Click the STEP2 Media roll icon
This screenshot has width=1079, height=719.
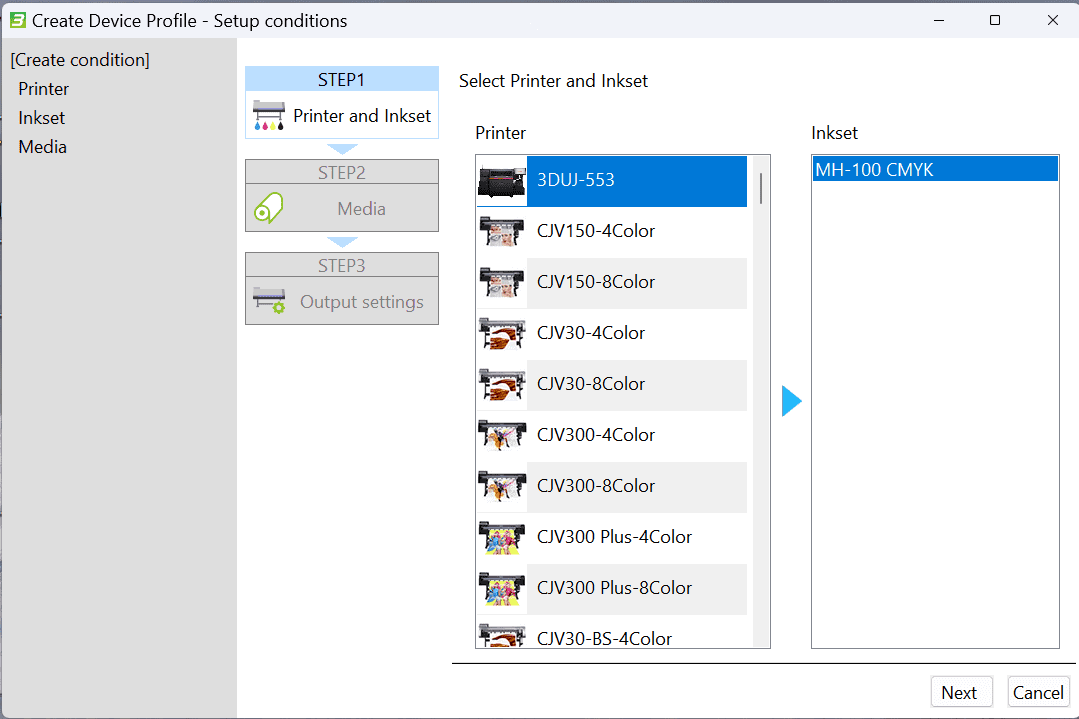[x=269, y=209]
